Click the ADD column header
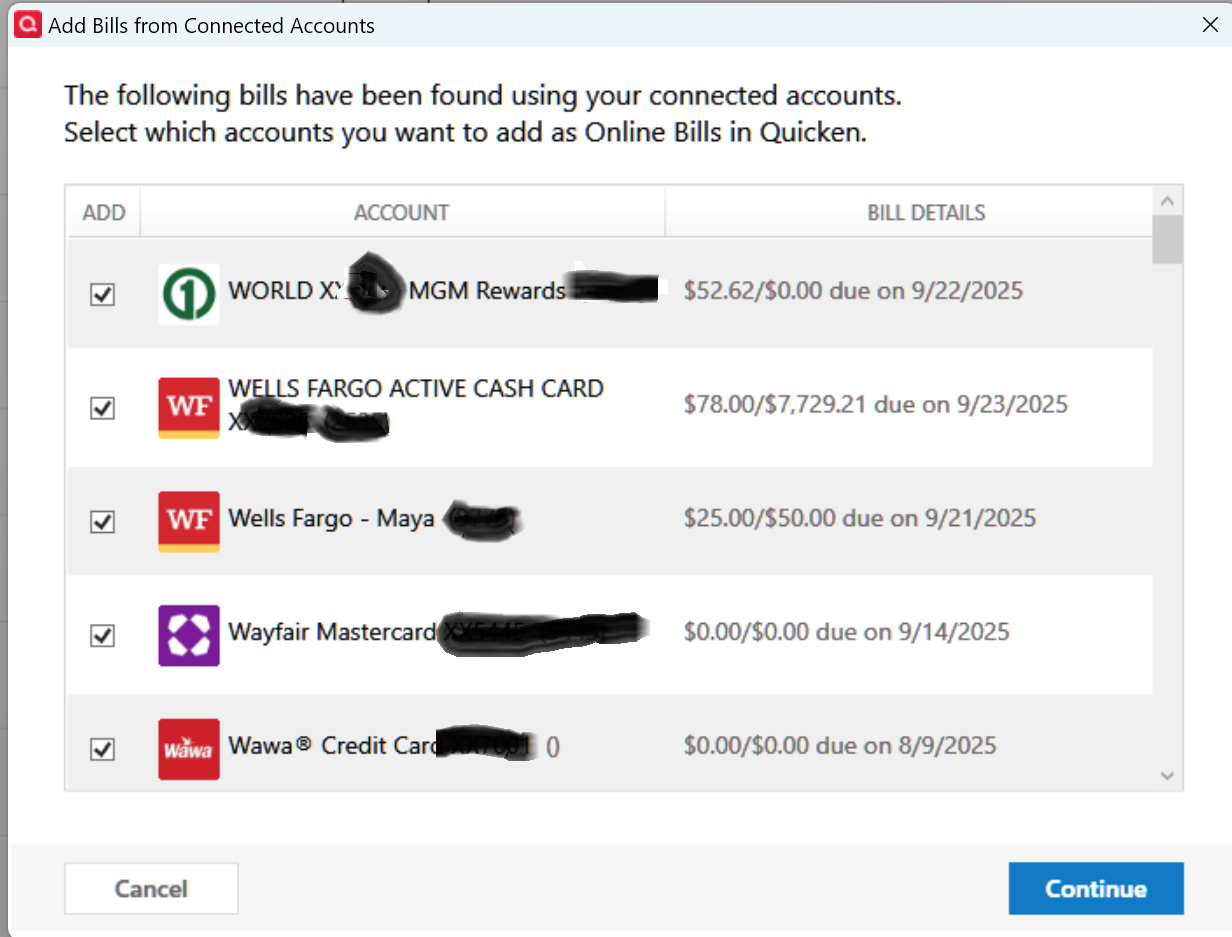Image resolution: width=1232 pixels, height=937 pixels. 104,213
